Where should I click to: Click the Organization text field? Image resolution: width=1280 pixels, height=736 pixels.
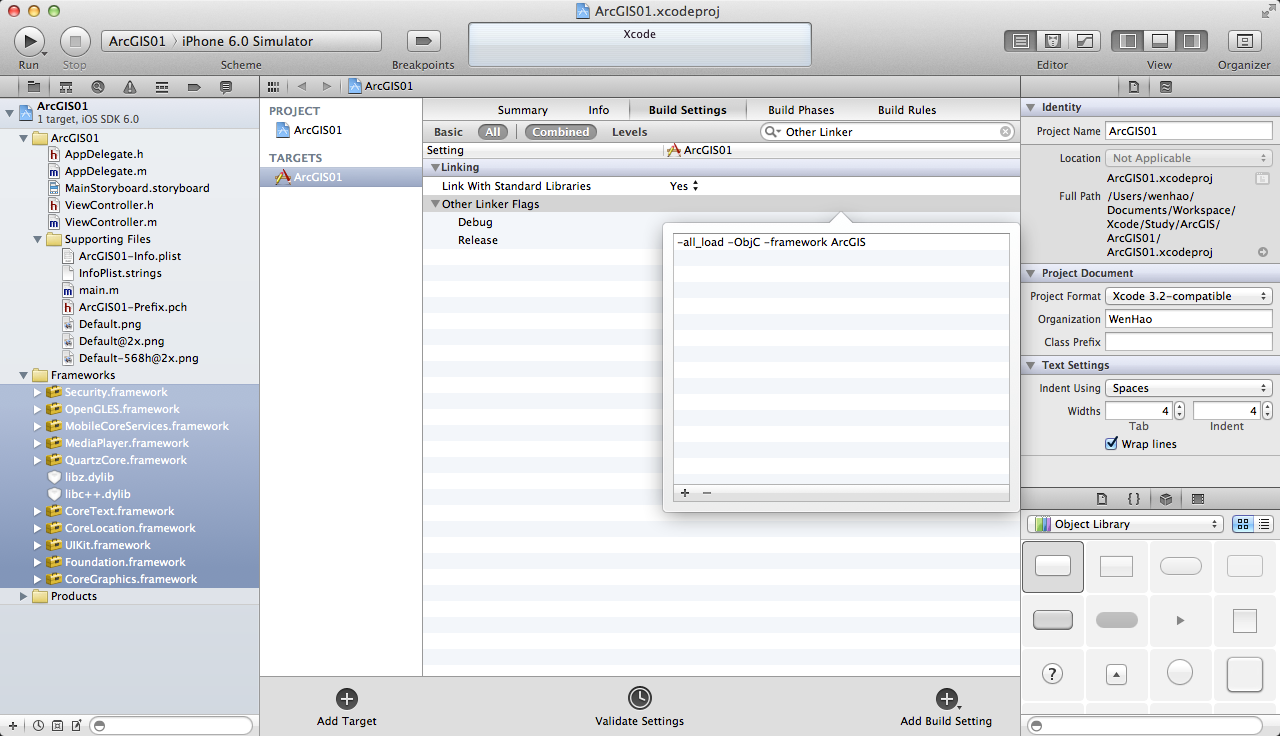[x=1188, y=319]
